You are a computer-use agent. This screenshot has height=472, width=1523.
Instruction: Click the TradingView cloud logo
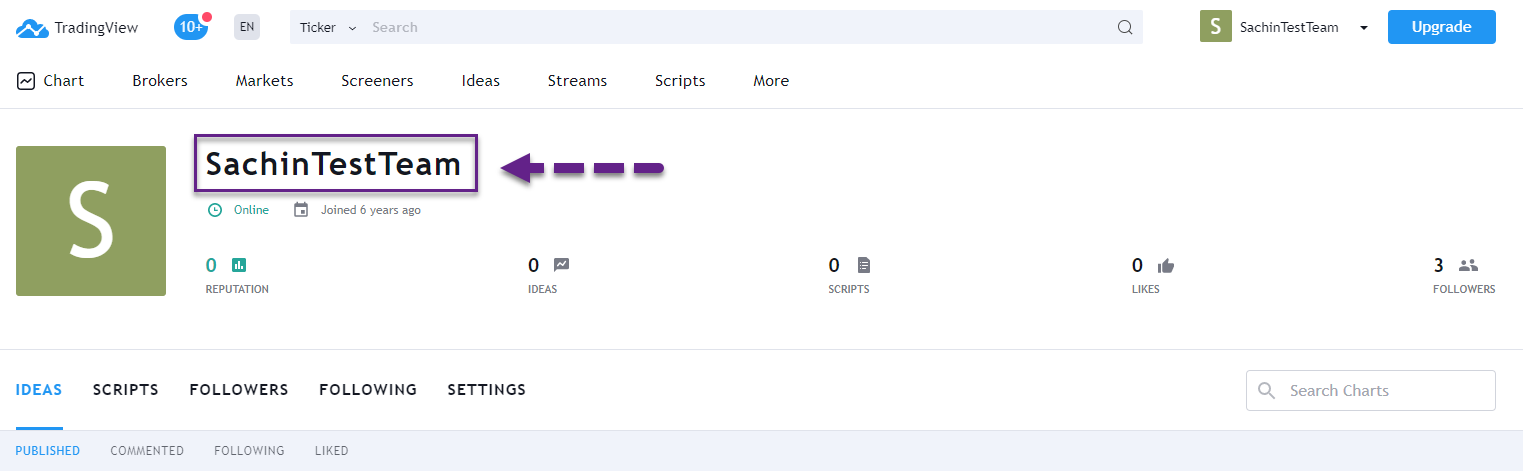pyautogui.click(x=32, y=28)
